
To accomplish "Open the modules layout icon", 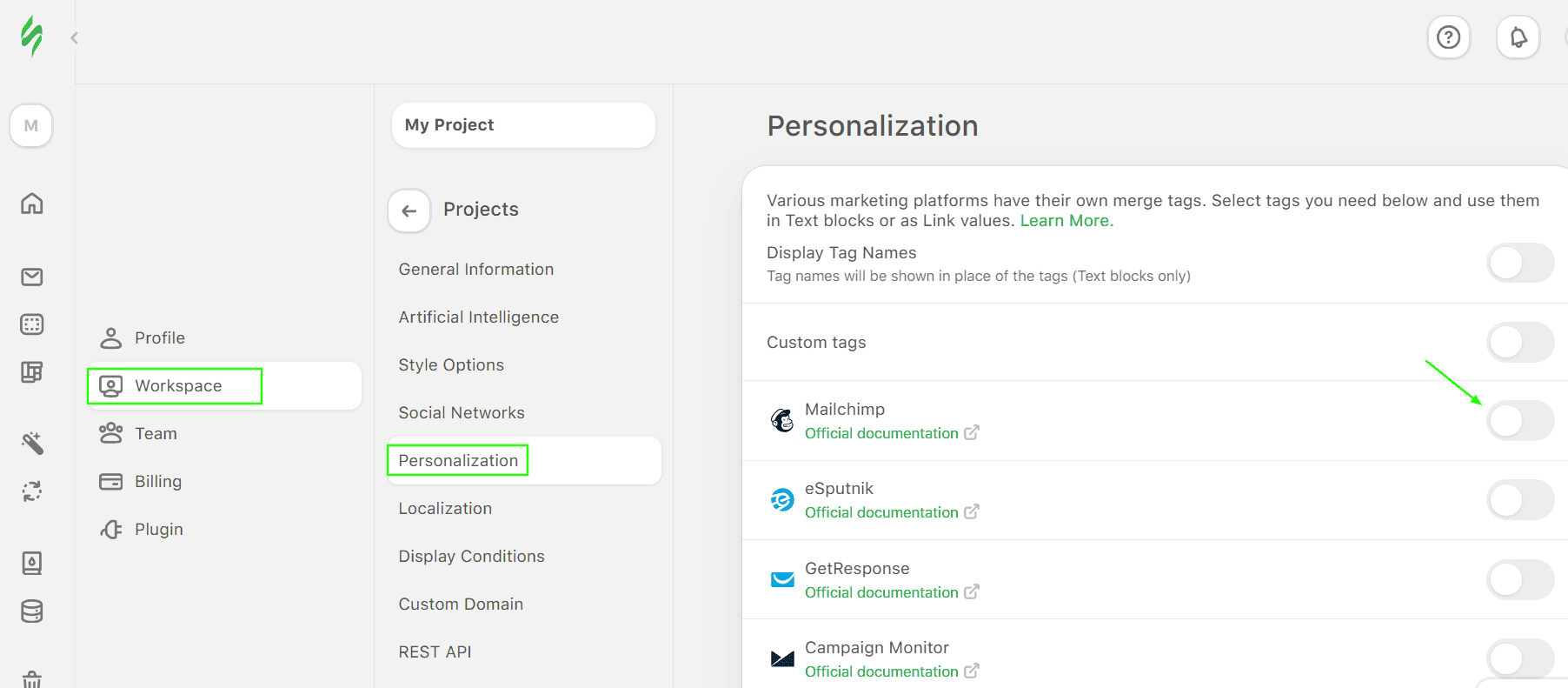I will click(32, 372).
